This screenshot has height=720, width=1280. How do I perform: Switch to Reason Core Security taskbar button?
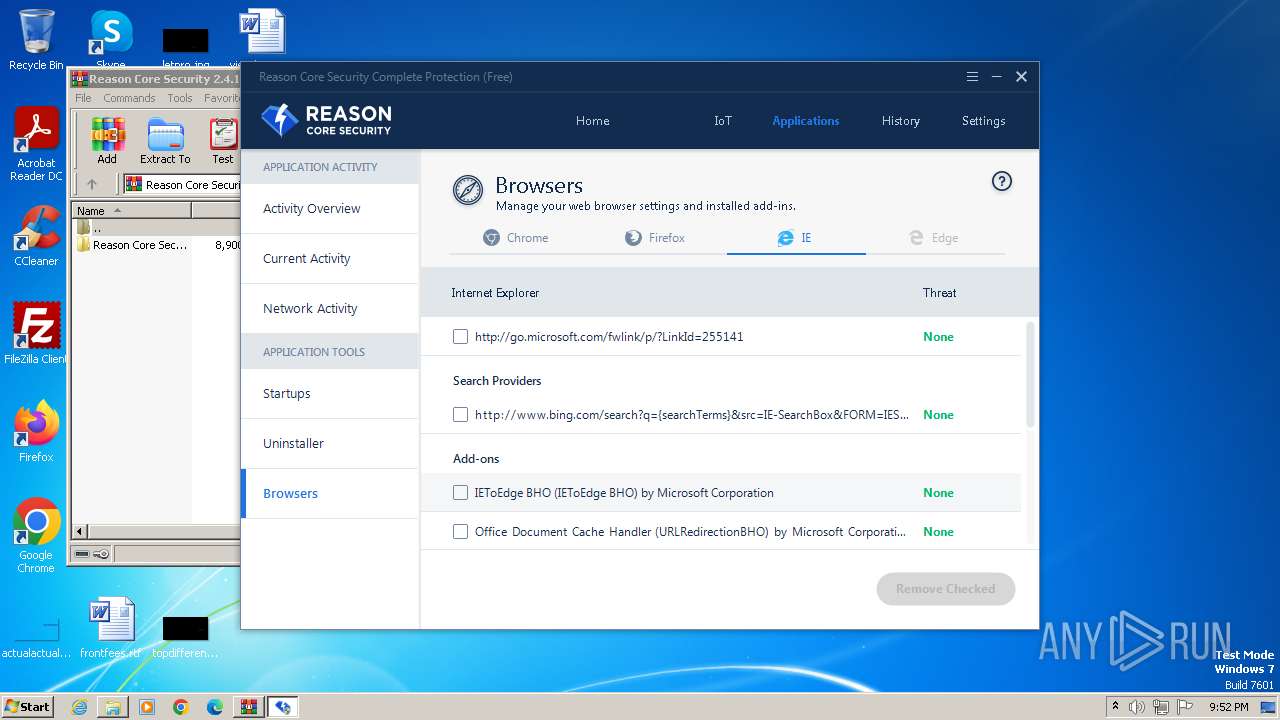(283, 707)
